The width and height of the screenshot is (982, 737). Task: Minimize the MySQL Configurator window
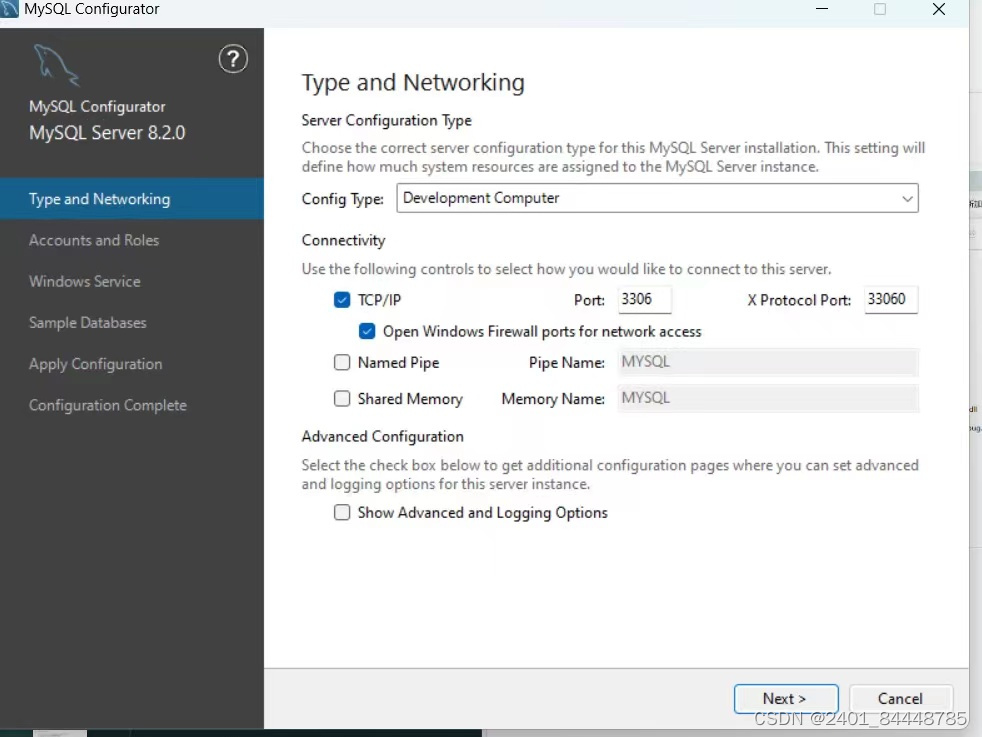[822, 9]
